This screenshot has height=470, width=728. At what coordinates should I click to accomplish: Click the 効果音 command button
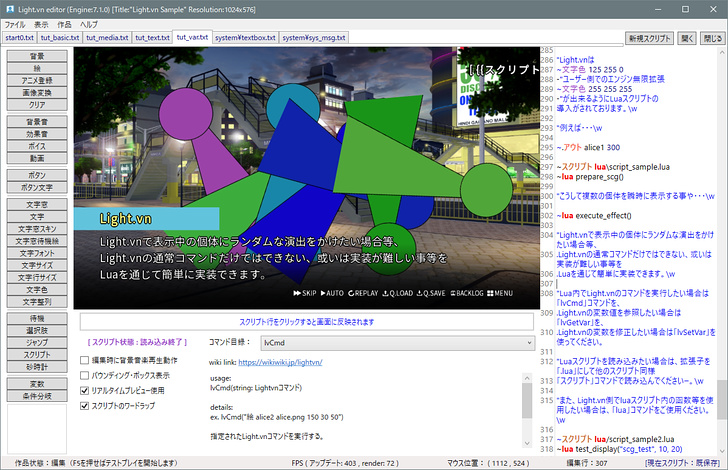coord(37,134)
